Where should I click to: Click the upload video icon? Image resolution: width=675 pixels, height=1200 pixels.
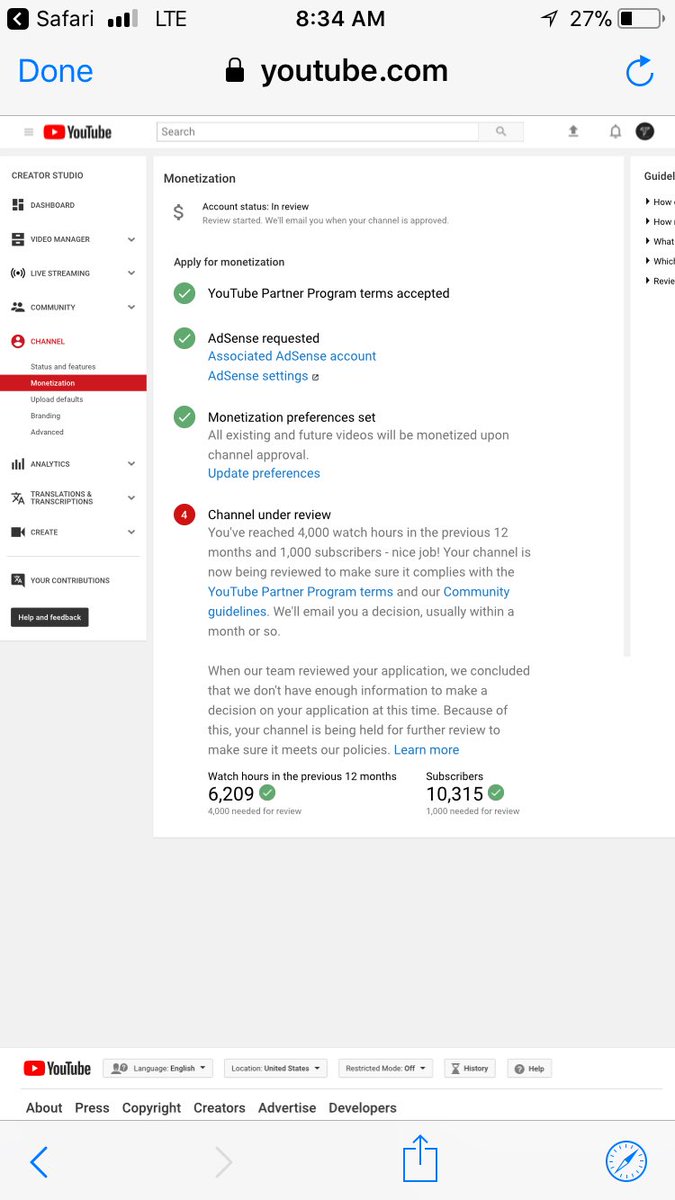click(573, 131)
